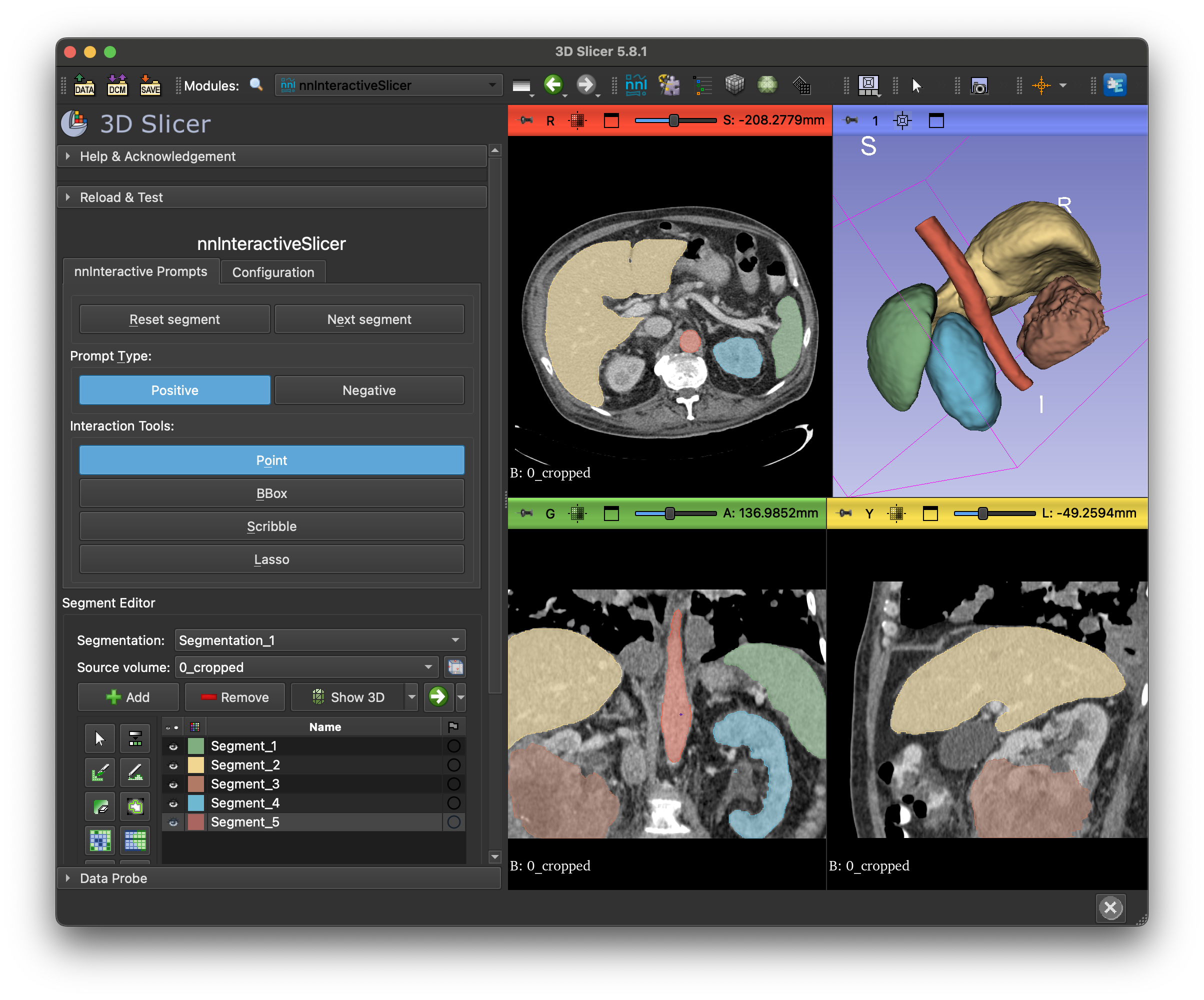
Task: Open the Segmentation_1 dropdown
Action: coord(319,640)
